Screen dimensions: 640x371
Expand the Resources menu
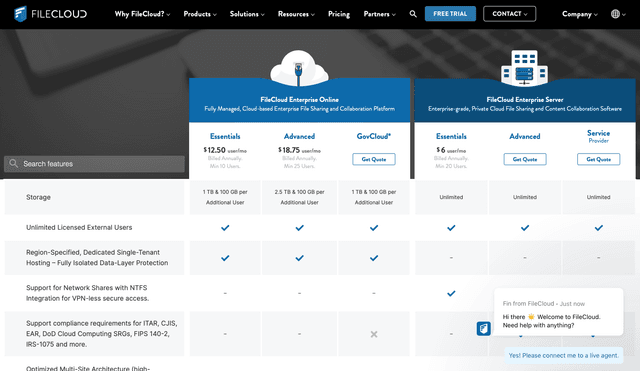point(296,14)
